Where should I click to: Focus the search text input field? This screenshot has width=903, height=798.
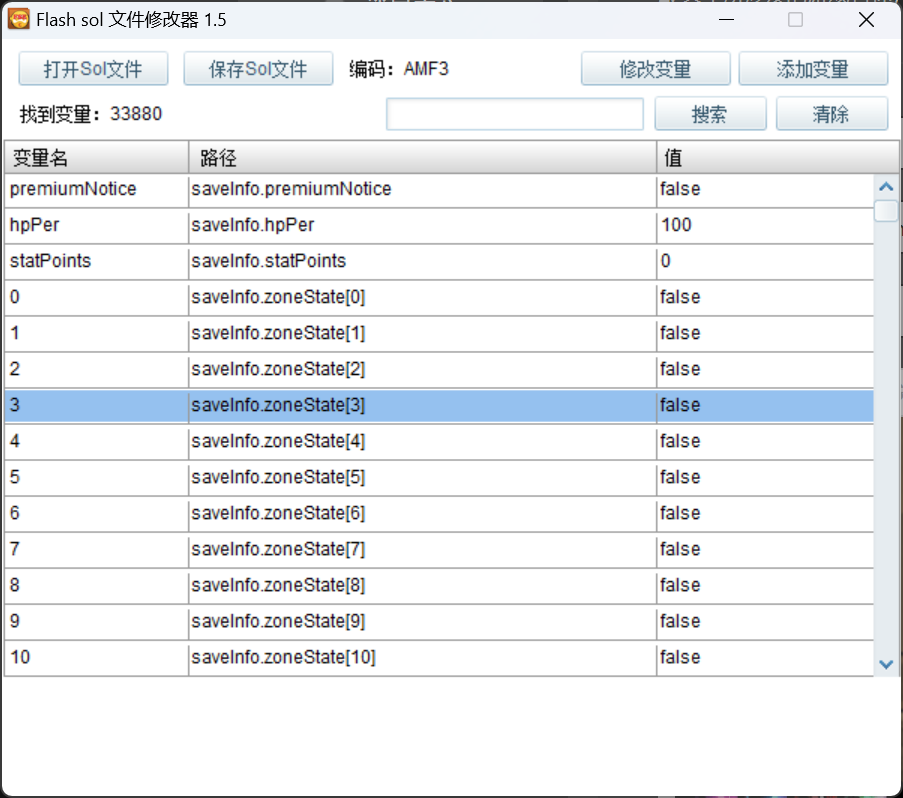(x=515, y=114)
